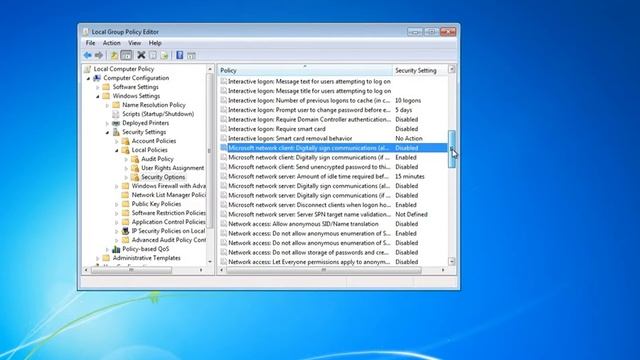Select User Rights Assignment in the tree
Viewport: 640px width, 360px height.
[x=173, y=168]
